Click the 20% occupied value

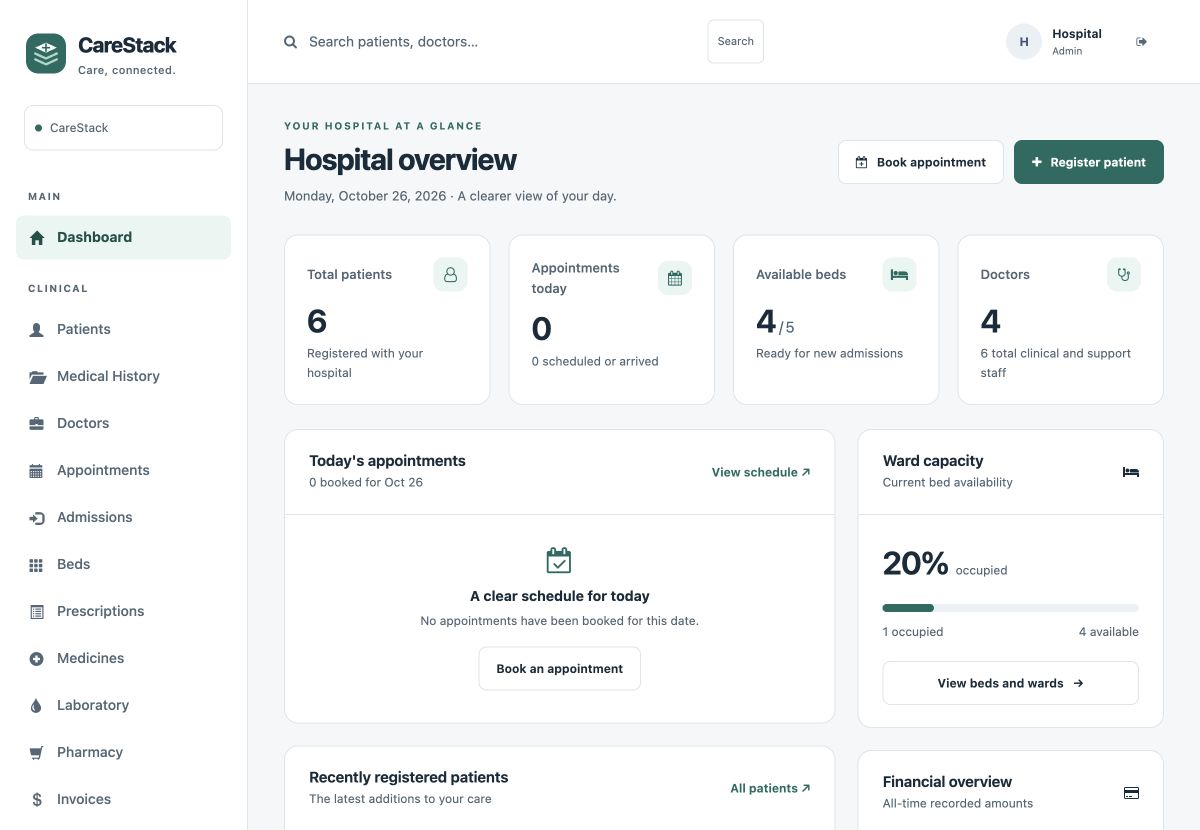[x=915, y=564]
